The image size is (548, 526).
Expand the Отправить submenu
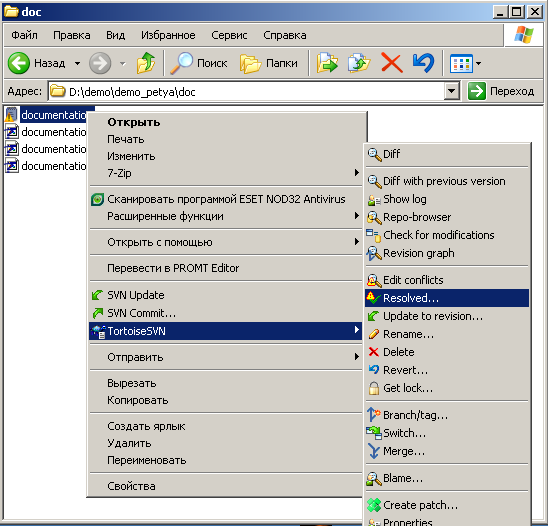click(225, 357)
